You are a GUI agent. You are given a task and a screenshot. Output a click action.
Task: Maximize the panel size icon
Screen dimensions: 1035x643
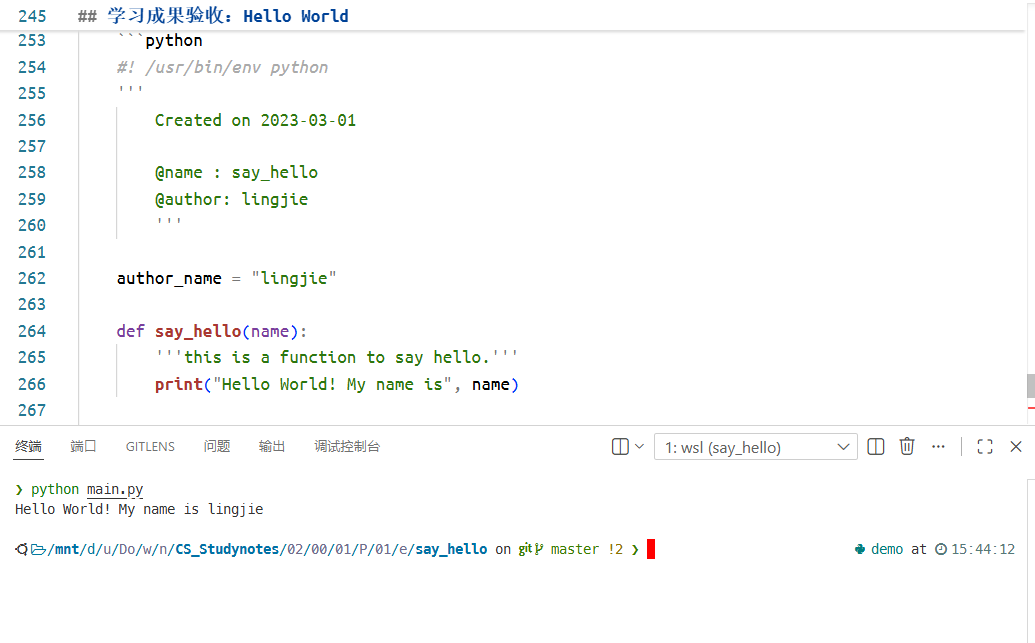pyautogui.click(x=985, y=447)
